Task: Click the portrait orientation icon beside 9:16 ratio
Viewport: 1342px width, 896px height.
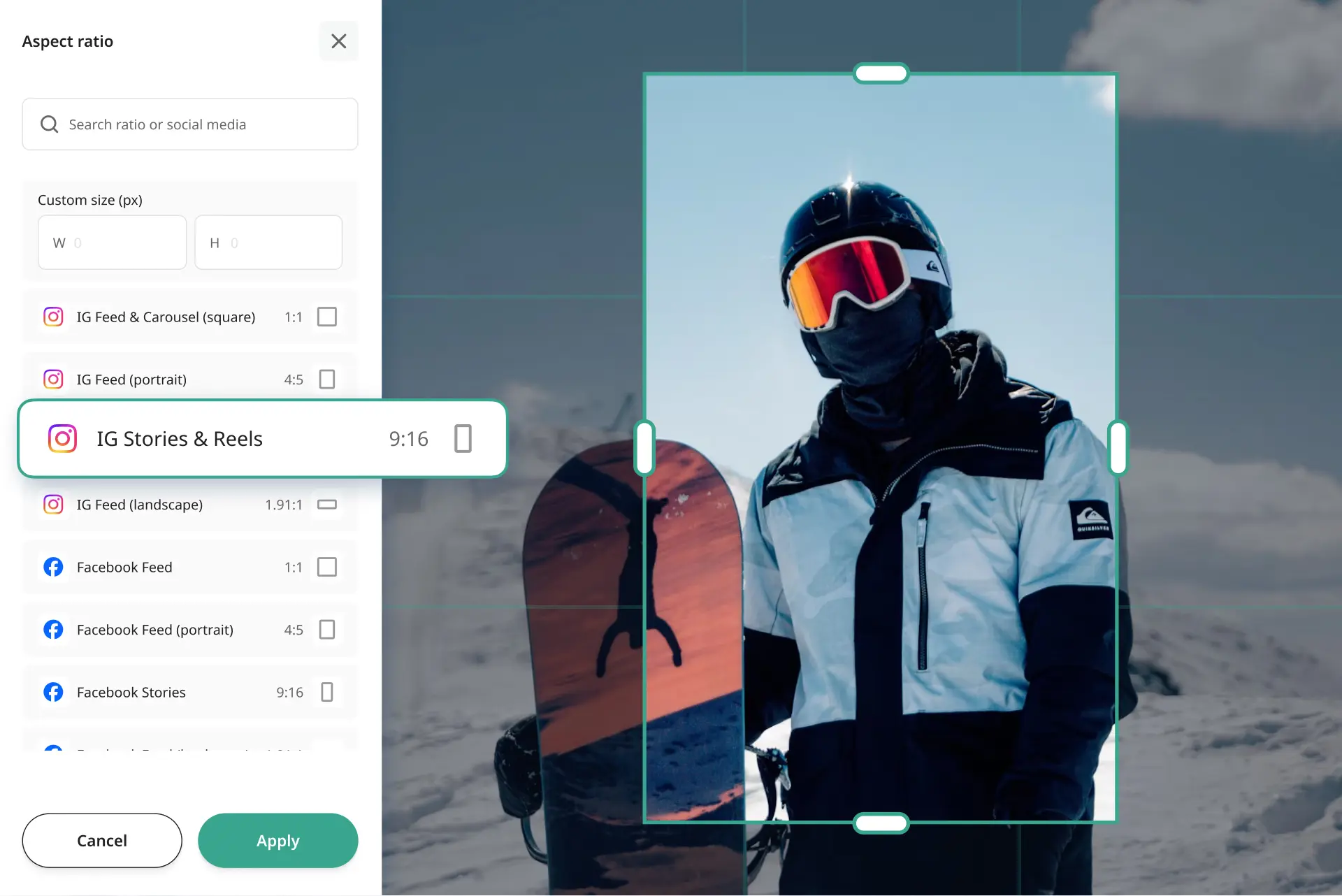Action: (463, 438)
